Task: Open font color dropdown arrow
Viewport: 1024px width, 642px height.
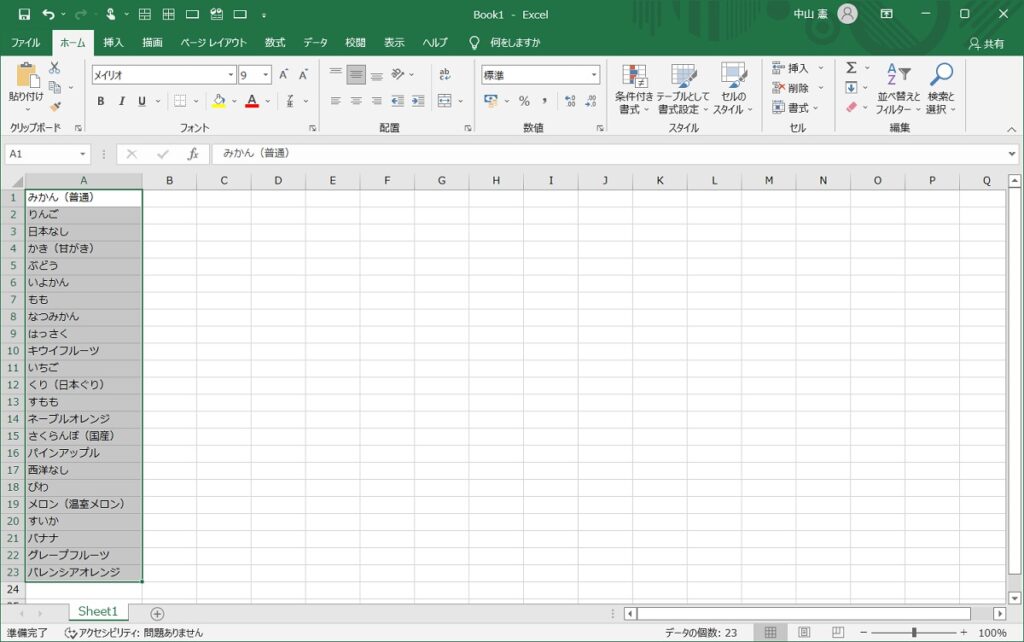Action: [268, 101]
